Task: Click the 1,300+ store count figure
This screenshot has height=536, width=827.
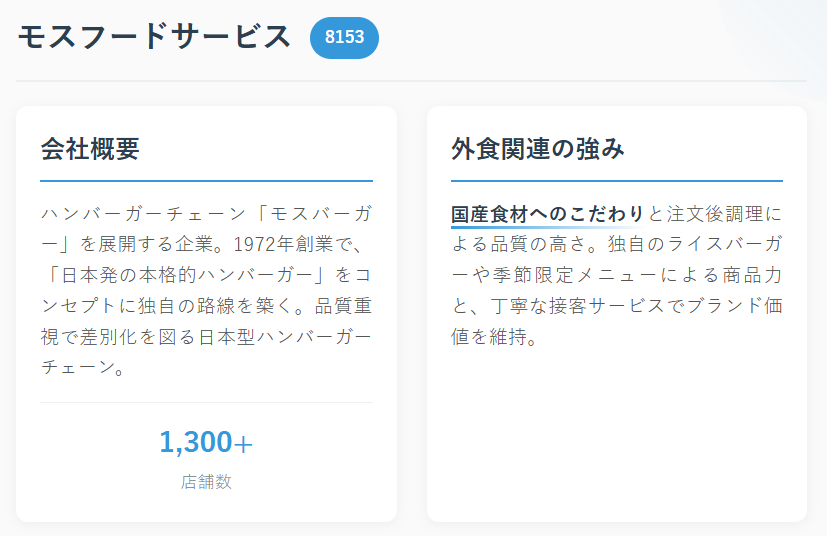Action: coord(206,441)
